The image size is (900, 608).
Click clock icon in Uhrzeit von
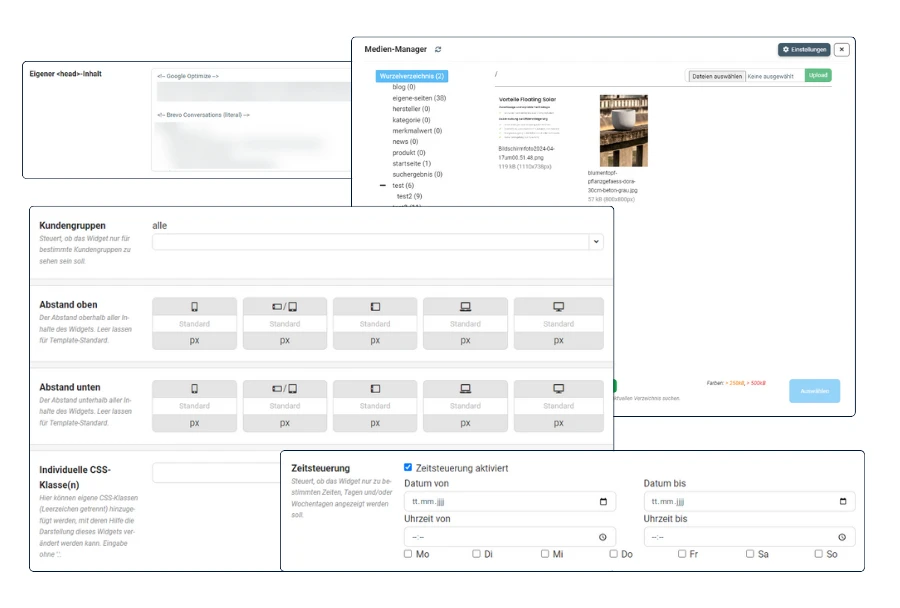pos(602,537)
